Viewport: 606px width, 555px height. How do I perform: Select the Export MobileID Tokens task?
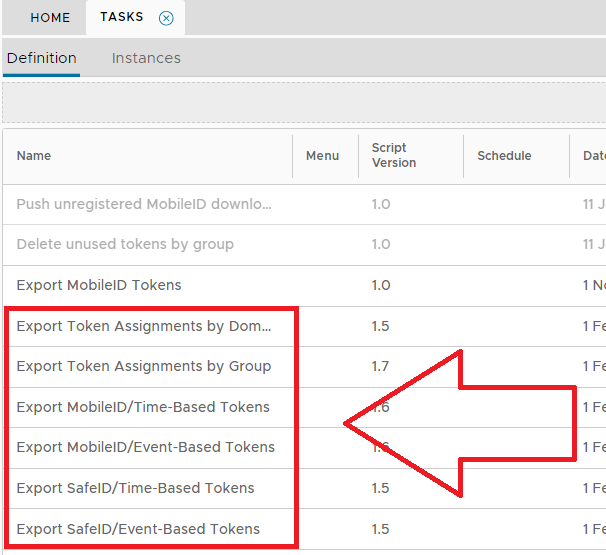coord(99,285)
